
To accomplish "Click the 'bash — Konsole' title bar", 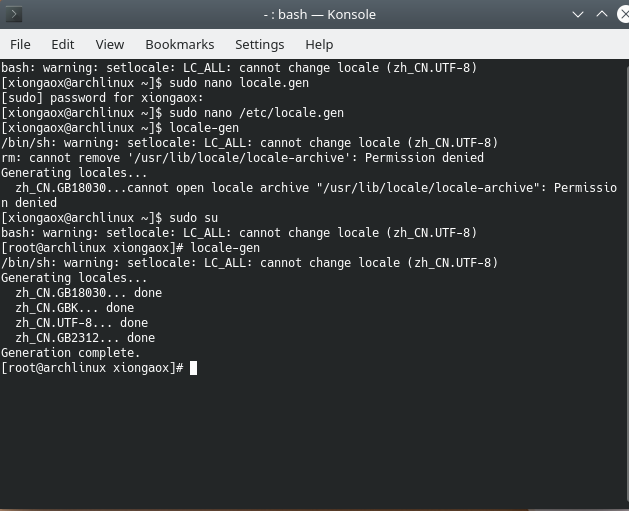I will point(319,14).
